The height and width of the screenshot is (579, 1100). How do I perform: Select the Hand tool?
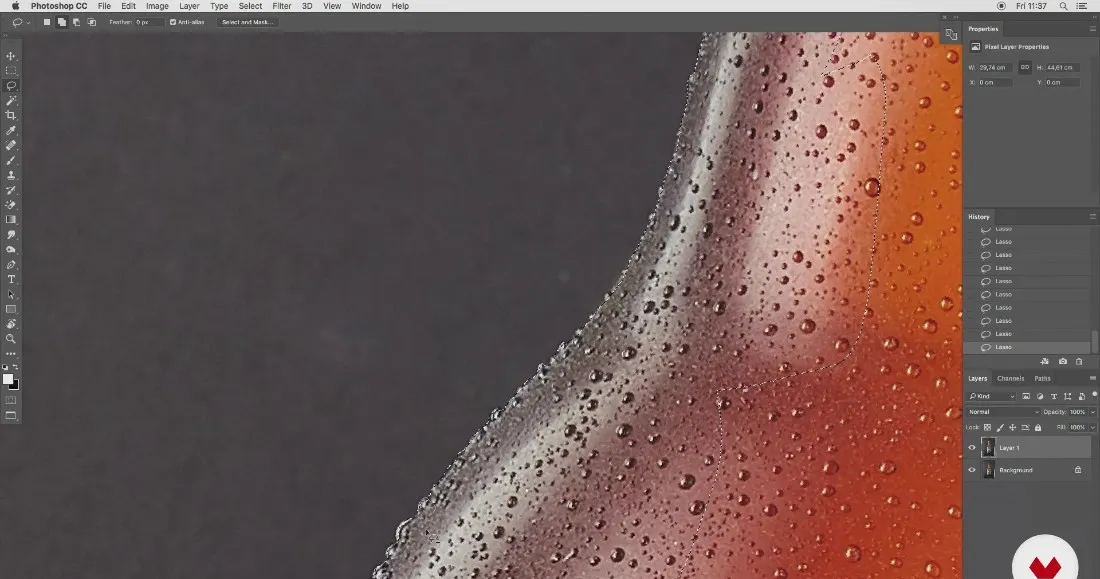[11, 324]
